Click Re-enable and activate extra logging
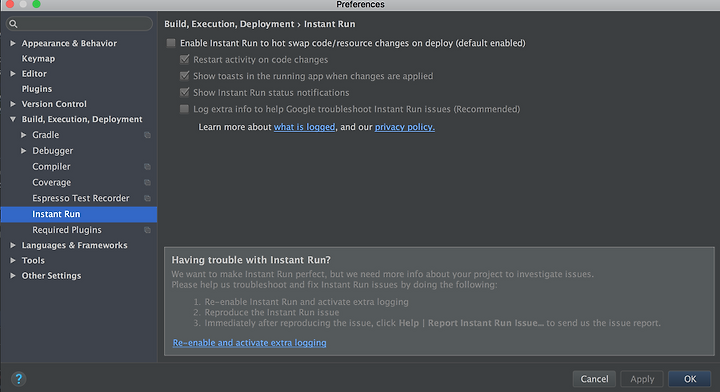Image resolution: width=720 pixels, height=392 pixels. 249,342
